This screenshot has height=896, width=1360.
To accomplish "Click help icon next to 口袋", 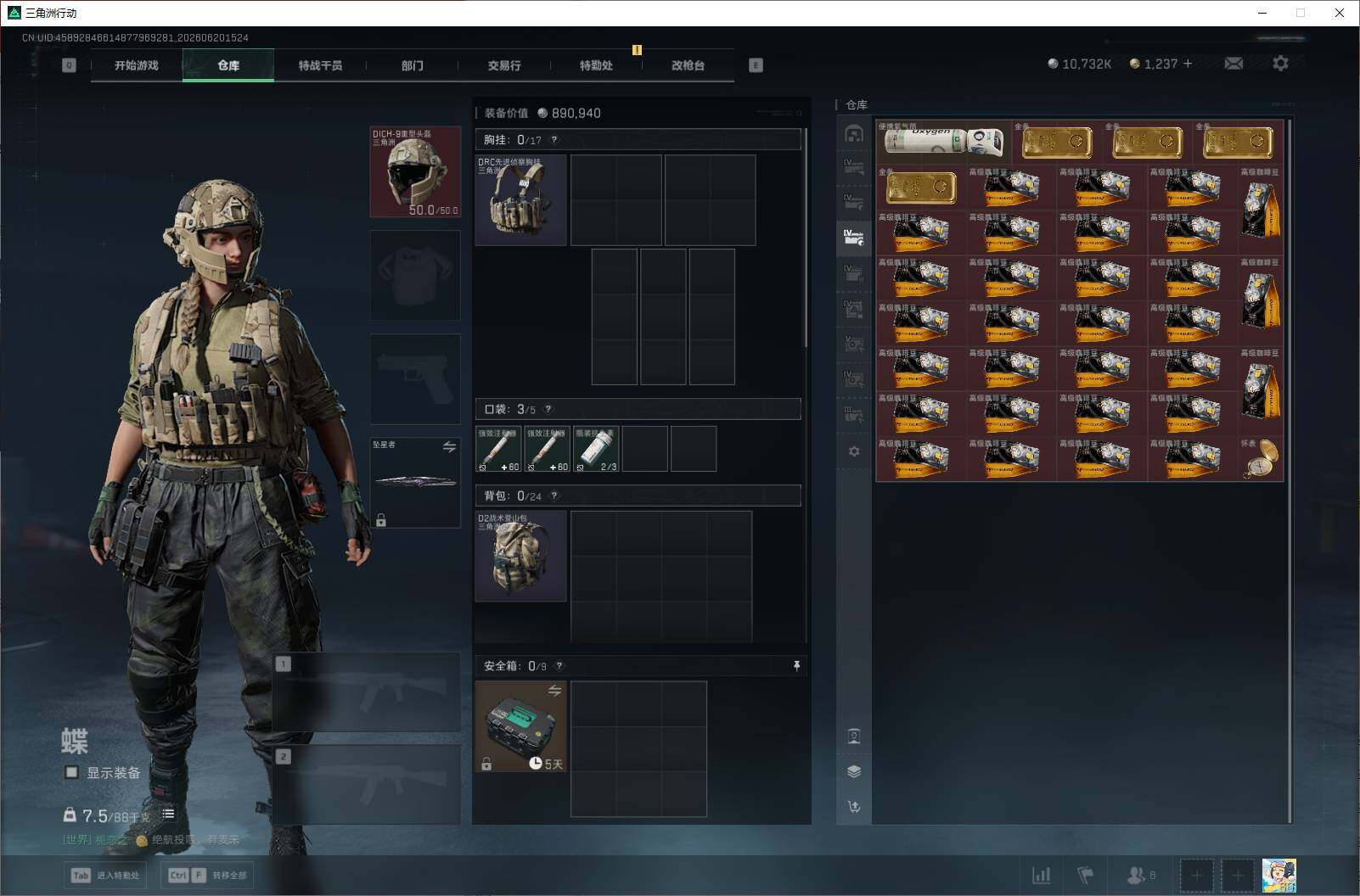I will click(x=548, y=409).
